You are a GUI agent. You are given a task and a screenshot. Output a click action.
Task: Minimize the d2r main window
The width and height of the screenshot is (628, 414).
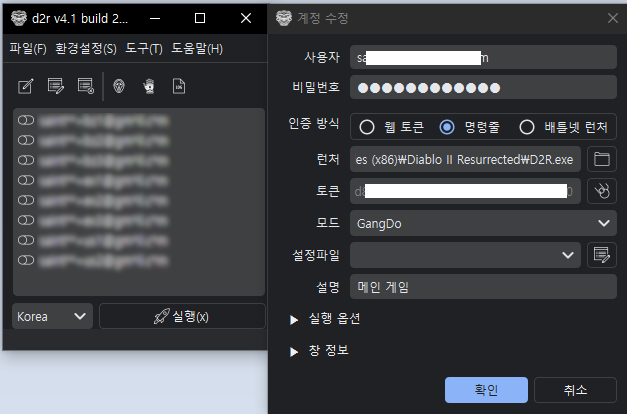pyautogui.click(x=155, y=18)
